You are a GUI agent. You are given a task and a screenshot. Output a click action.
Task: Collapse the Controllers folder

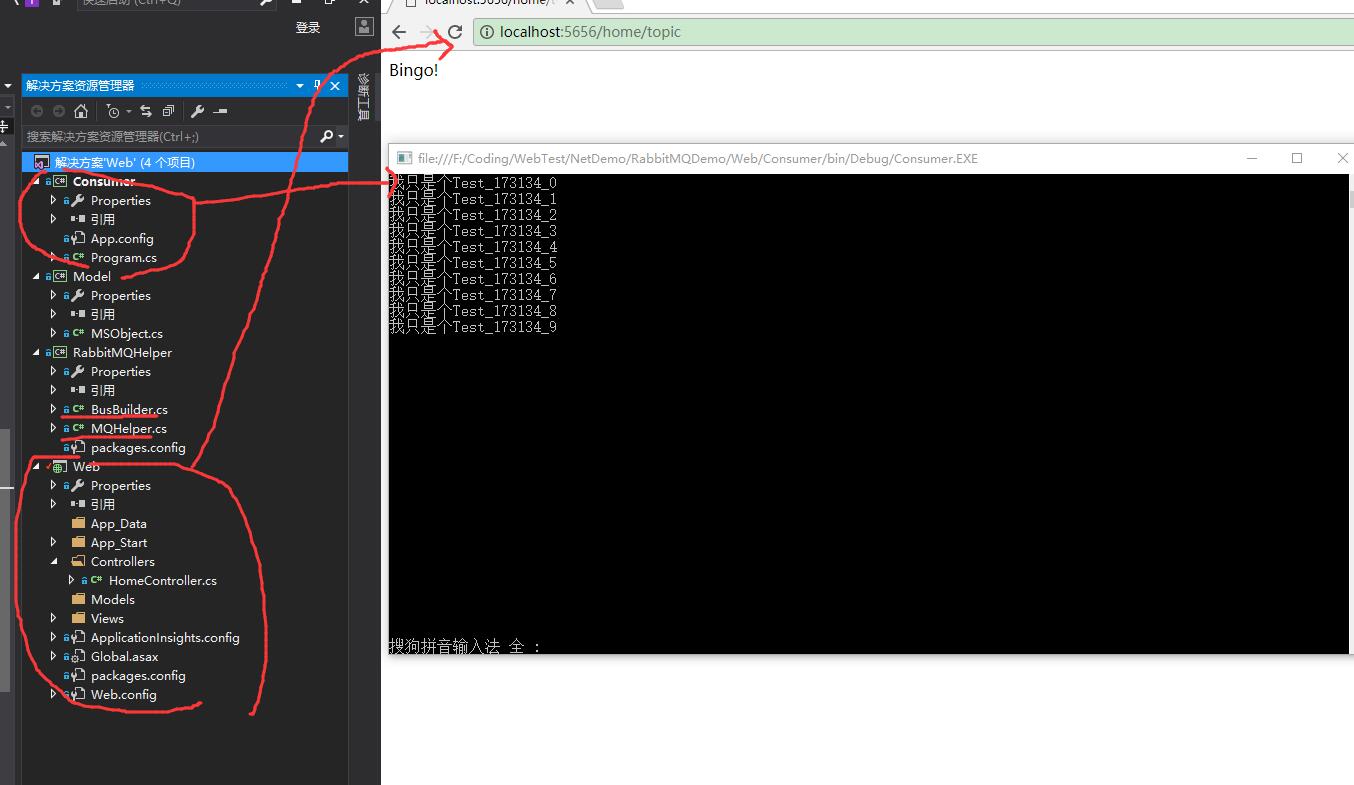pos(54,561)
